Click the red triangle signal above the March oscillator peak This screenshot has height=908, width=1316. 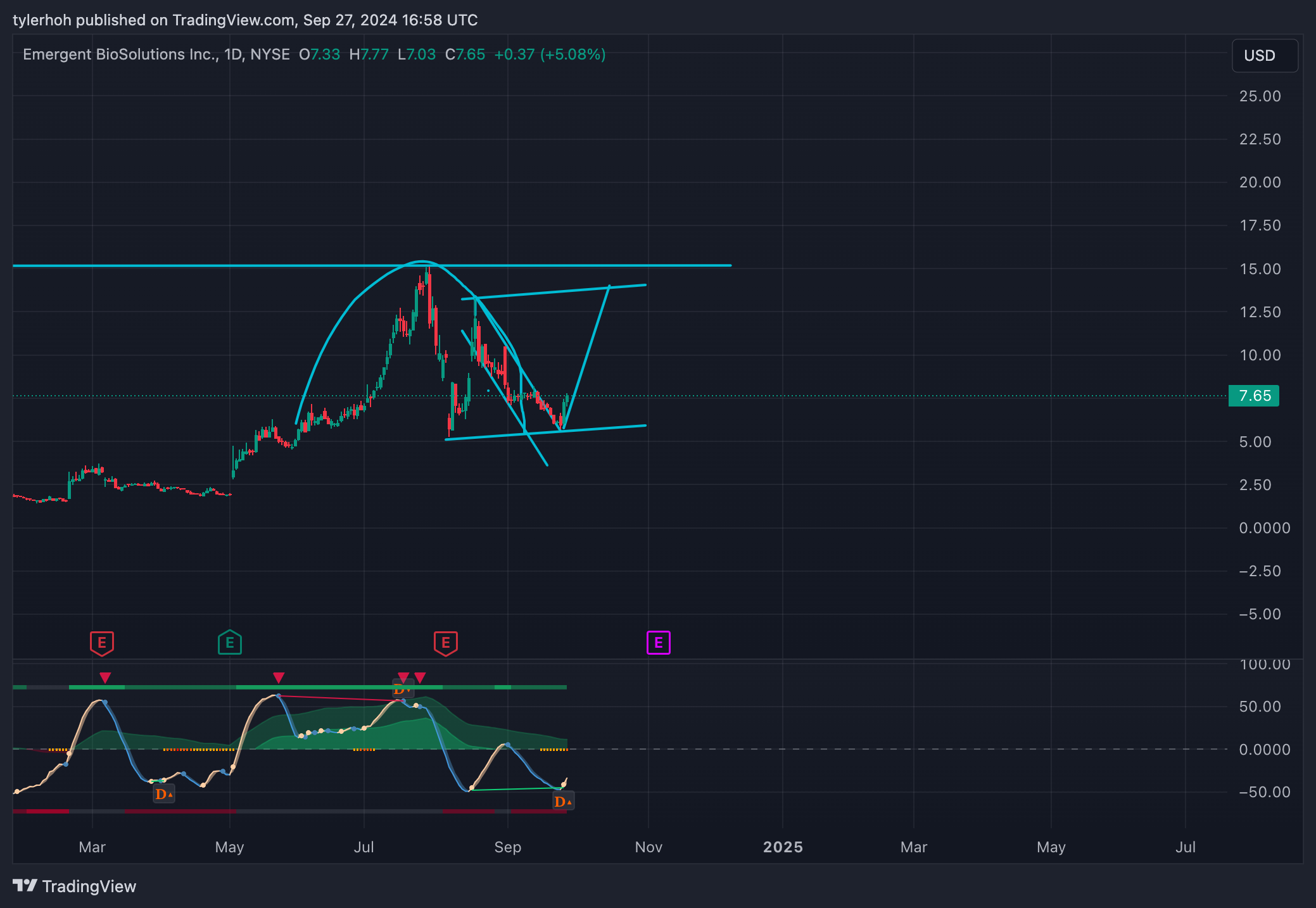(105, 678)
